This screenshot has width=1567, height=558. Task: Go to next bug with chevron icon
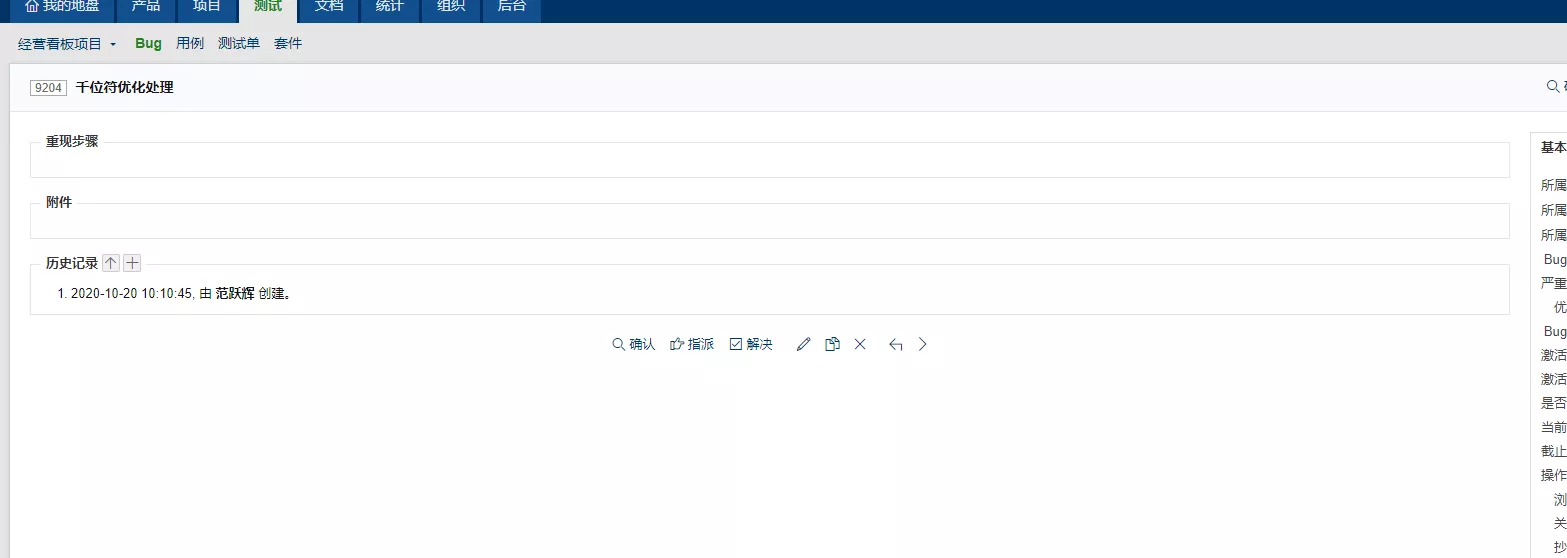923,344
